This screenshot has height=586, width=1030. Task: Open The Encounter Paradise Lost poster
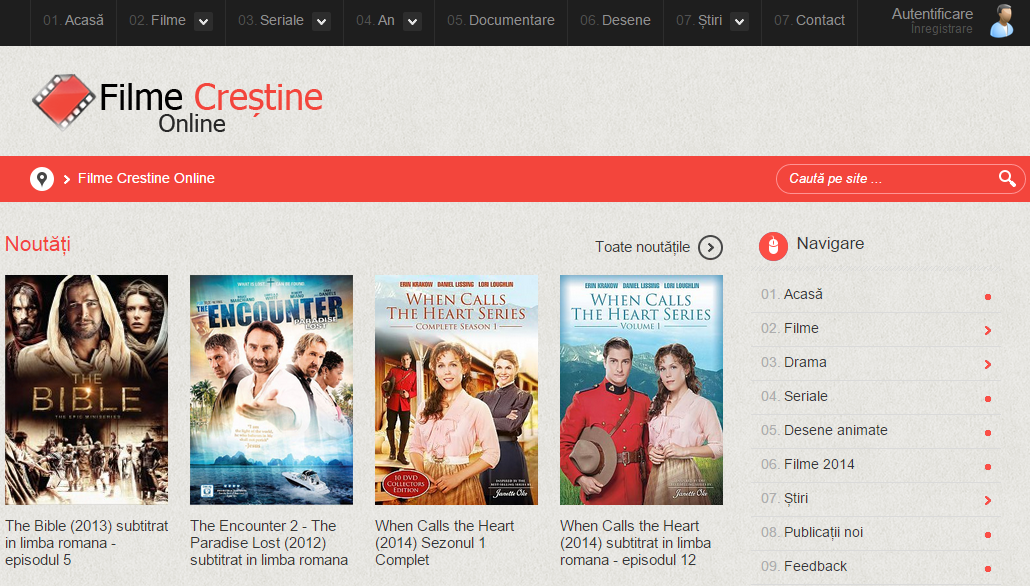[271, 390]
